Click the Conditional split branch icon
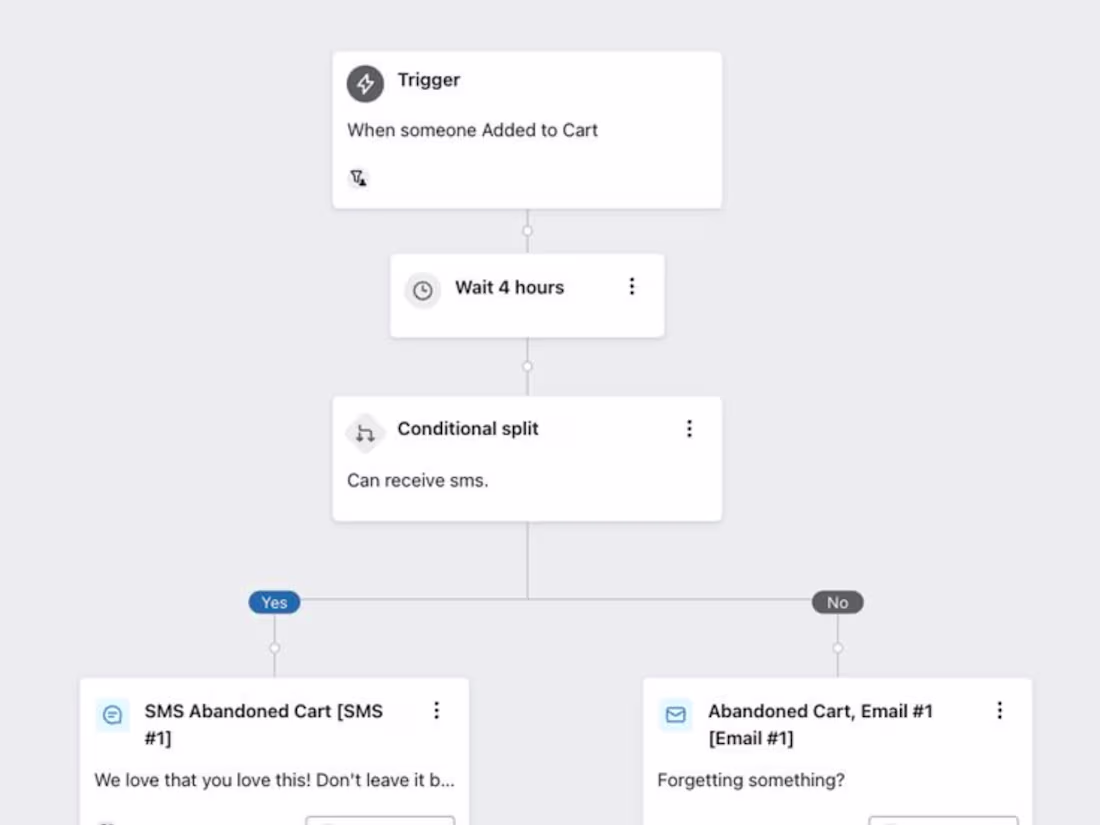 (x=365, y=433)
